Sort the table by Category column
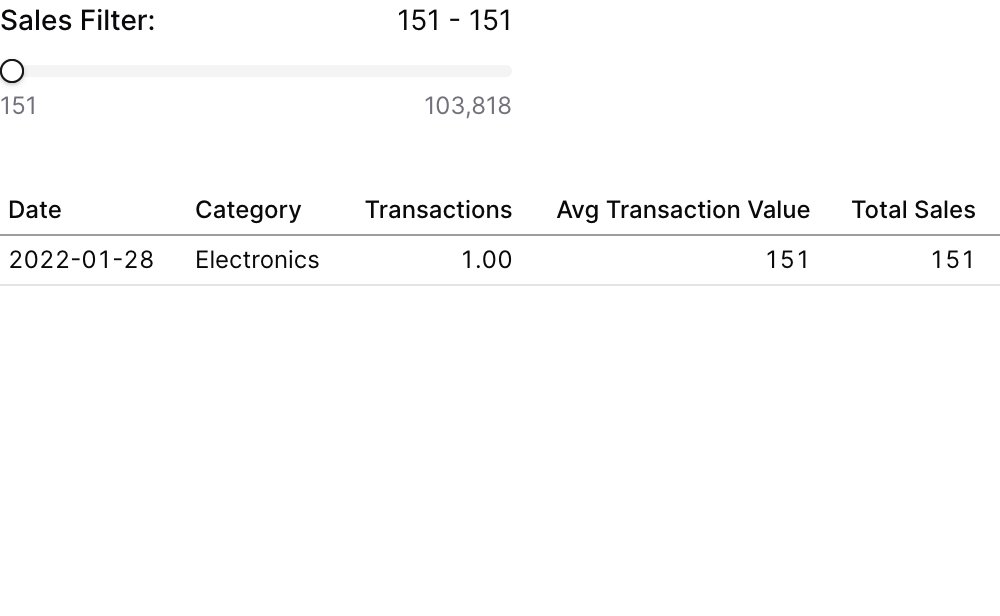 point(248,210)
